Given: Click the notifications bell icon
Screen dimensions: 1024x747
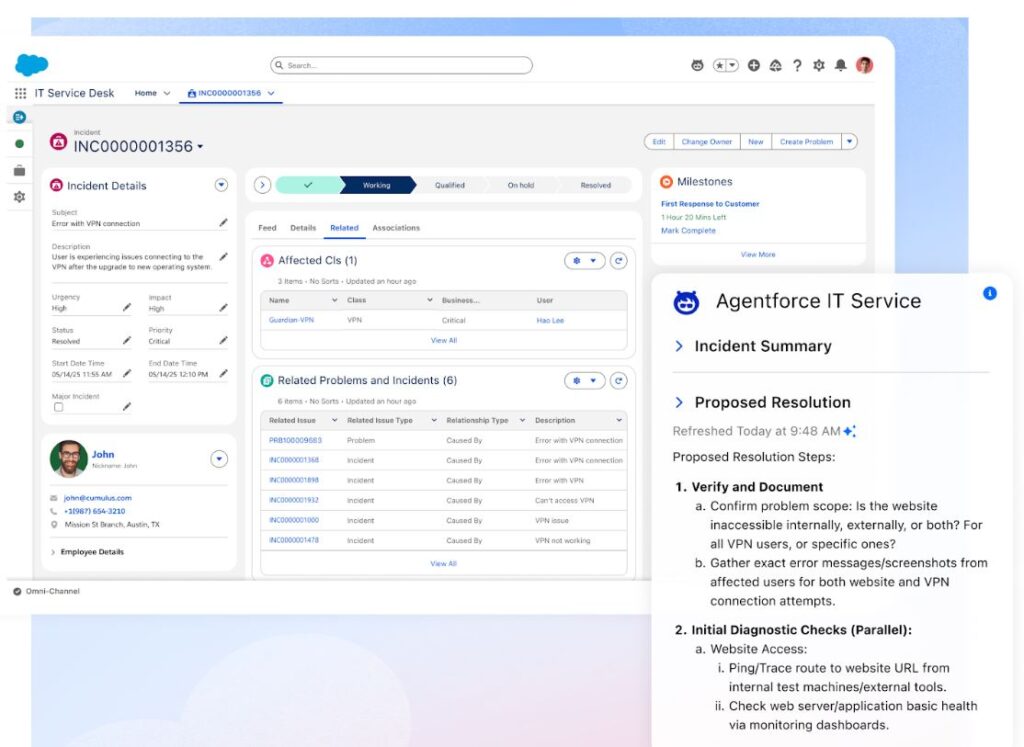Looking at the screenshot, I should click(841, 65).
